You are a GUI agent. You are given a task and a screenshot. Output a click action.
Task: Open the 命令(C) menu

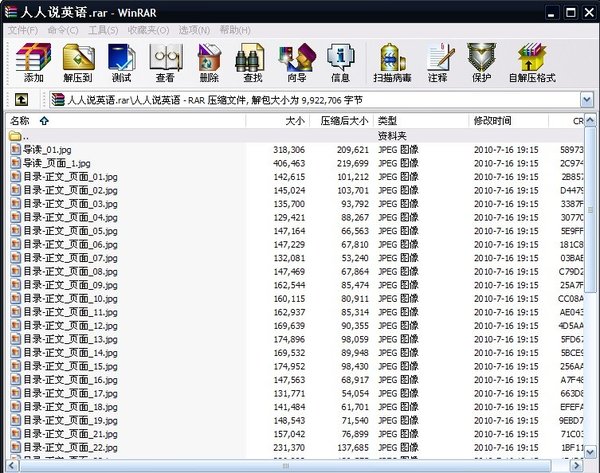pos(63,30)
